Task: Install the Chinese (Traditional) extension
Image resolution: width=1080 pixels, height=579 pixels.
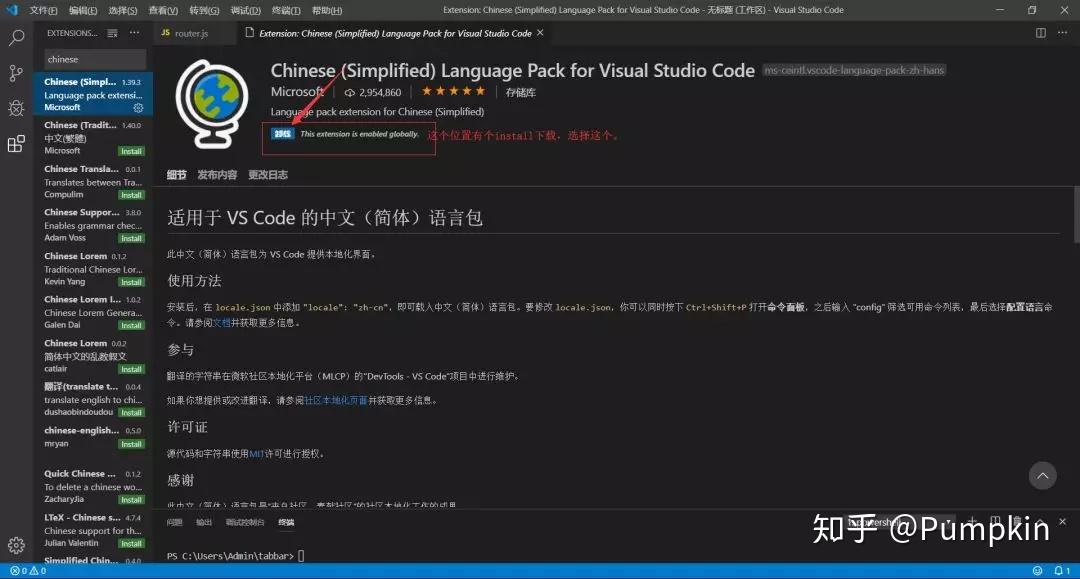Action: tap(131, 150)
